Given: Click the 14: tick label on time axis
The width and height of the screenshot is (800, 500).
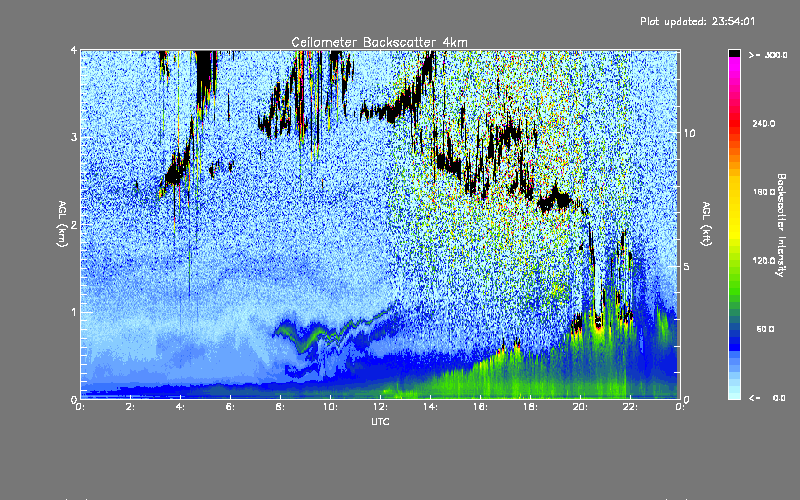Looking at the screenshot, I should point(430,407).
